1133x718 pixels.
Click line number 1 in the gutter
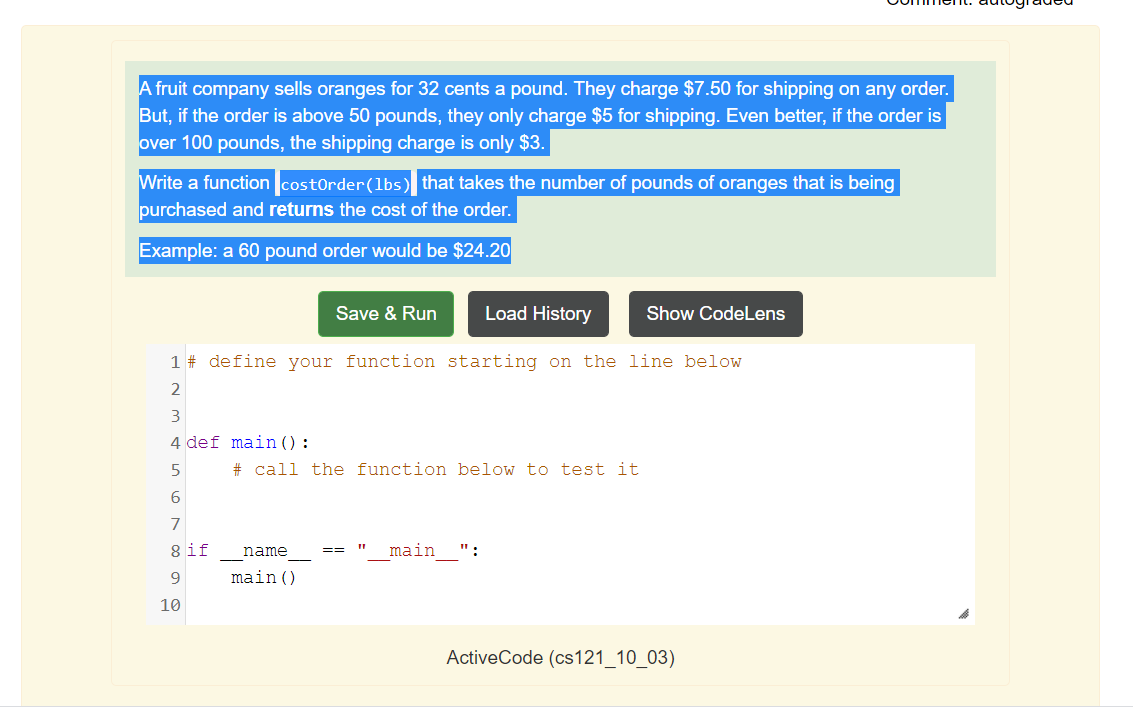click(x=175, y=361)
